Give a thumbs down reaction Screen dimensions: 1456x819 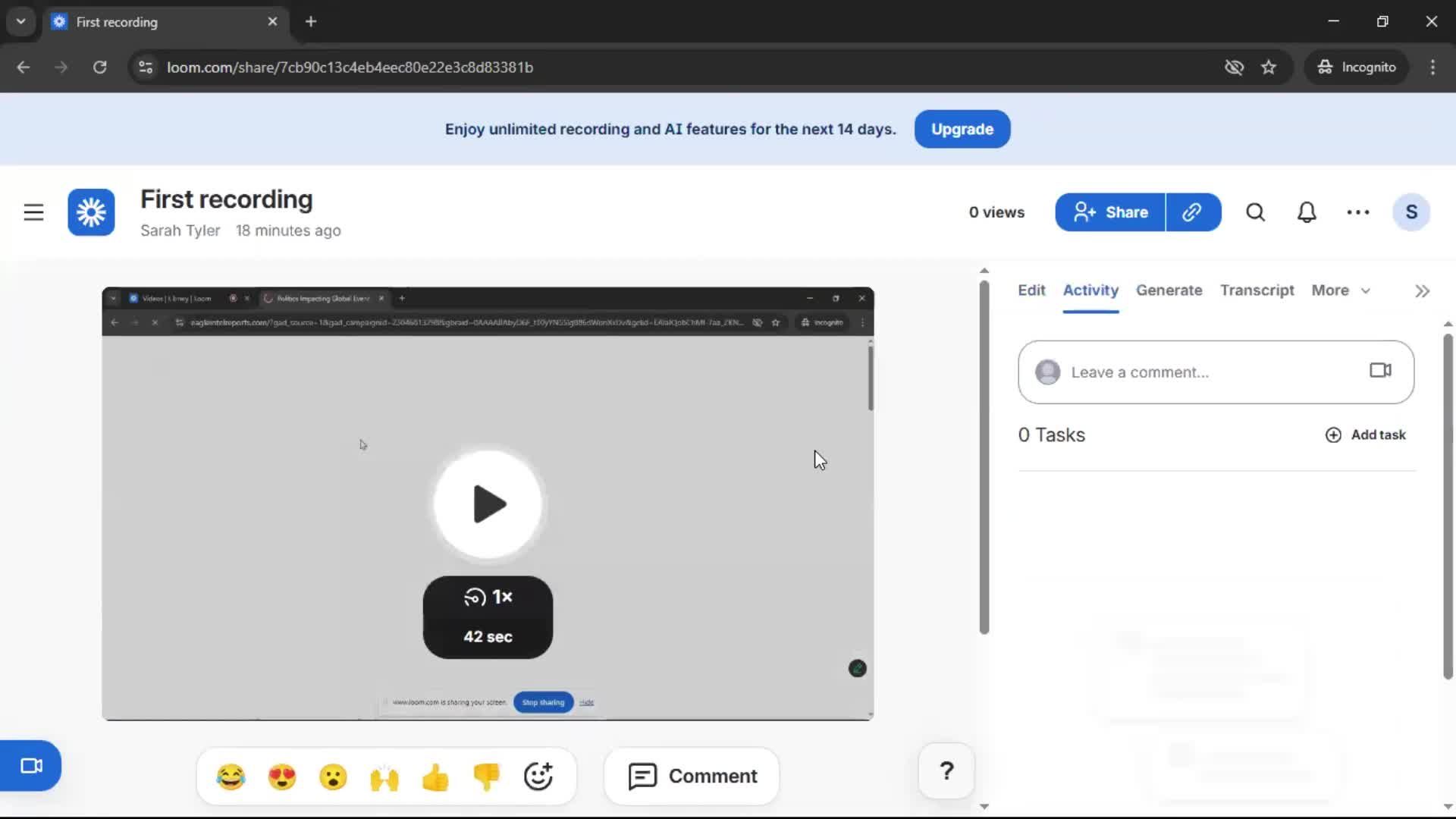pos(487,776)
